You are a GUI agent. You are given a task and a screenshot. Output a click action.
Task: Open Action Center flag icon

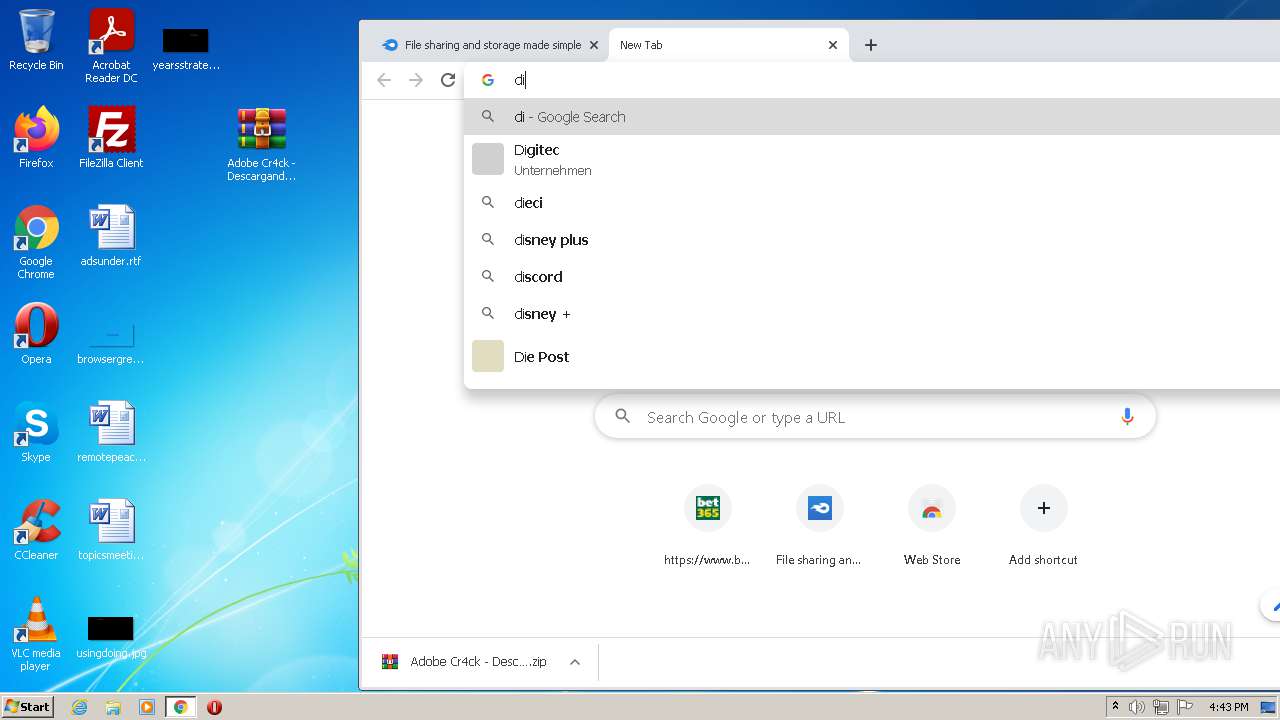click(1184, 707)
